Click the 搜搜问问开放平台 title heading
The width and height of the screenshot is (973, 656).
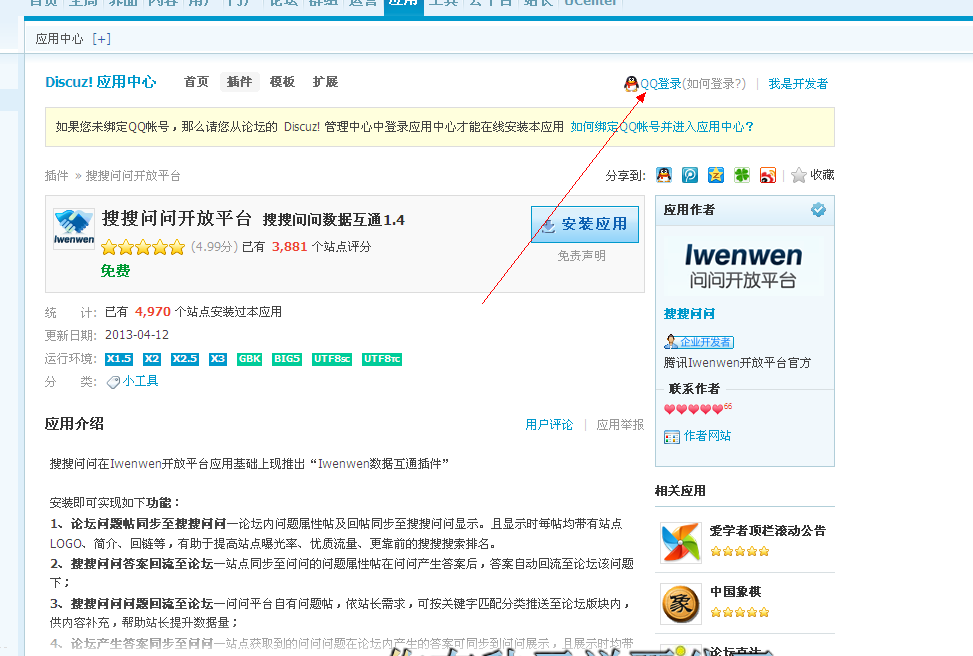pyautogui.click(x=176, y=218)
